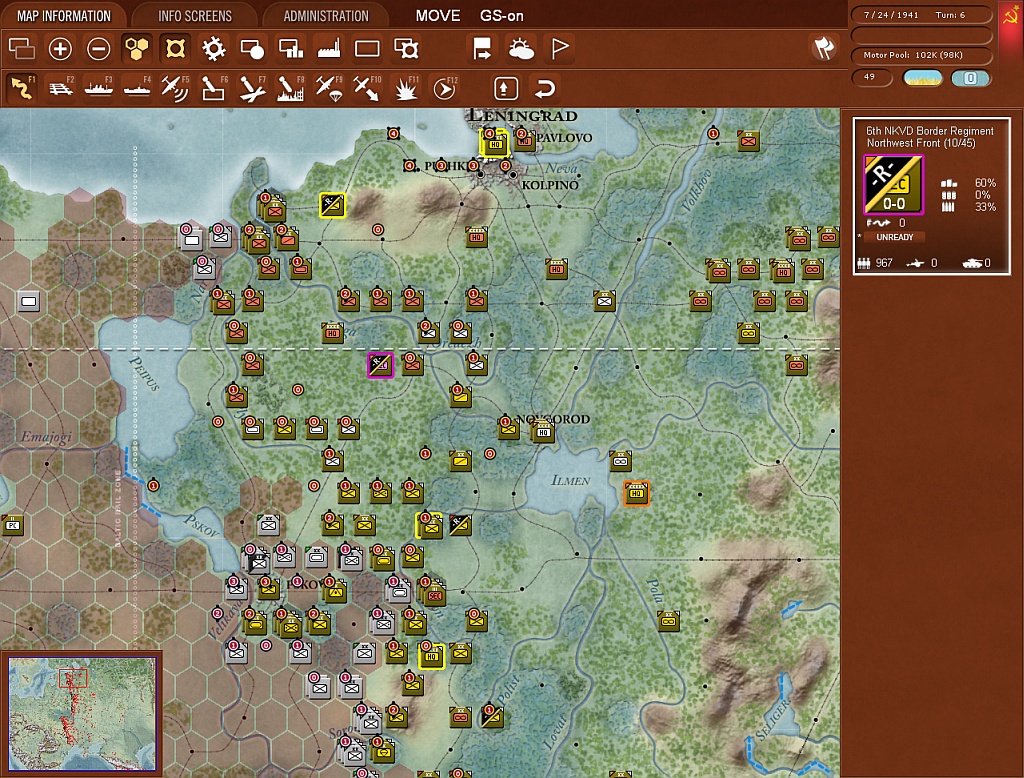This screenshot has height=778, width=1024.
Task: Select Naval Transport mode (F3) icon
Action: (99, 88)
